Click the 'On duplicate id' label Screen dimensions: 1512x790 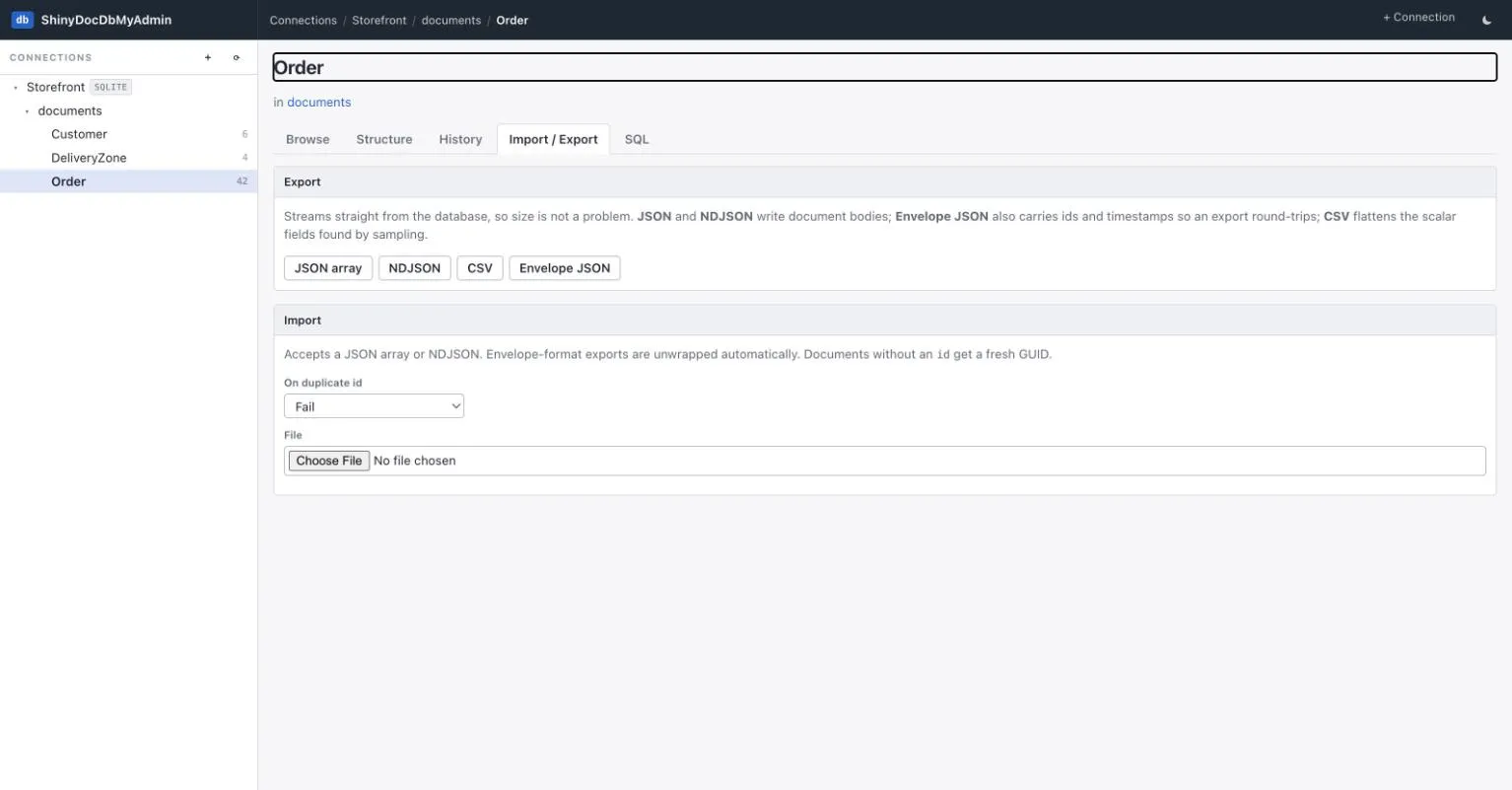coord(323,383)
